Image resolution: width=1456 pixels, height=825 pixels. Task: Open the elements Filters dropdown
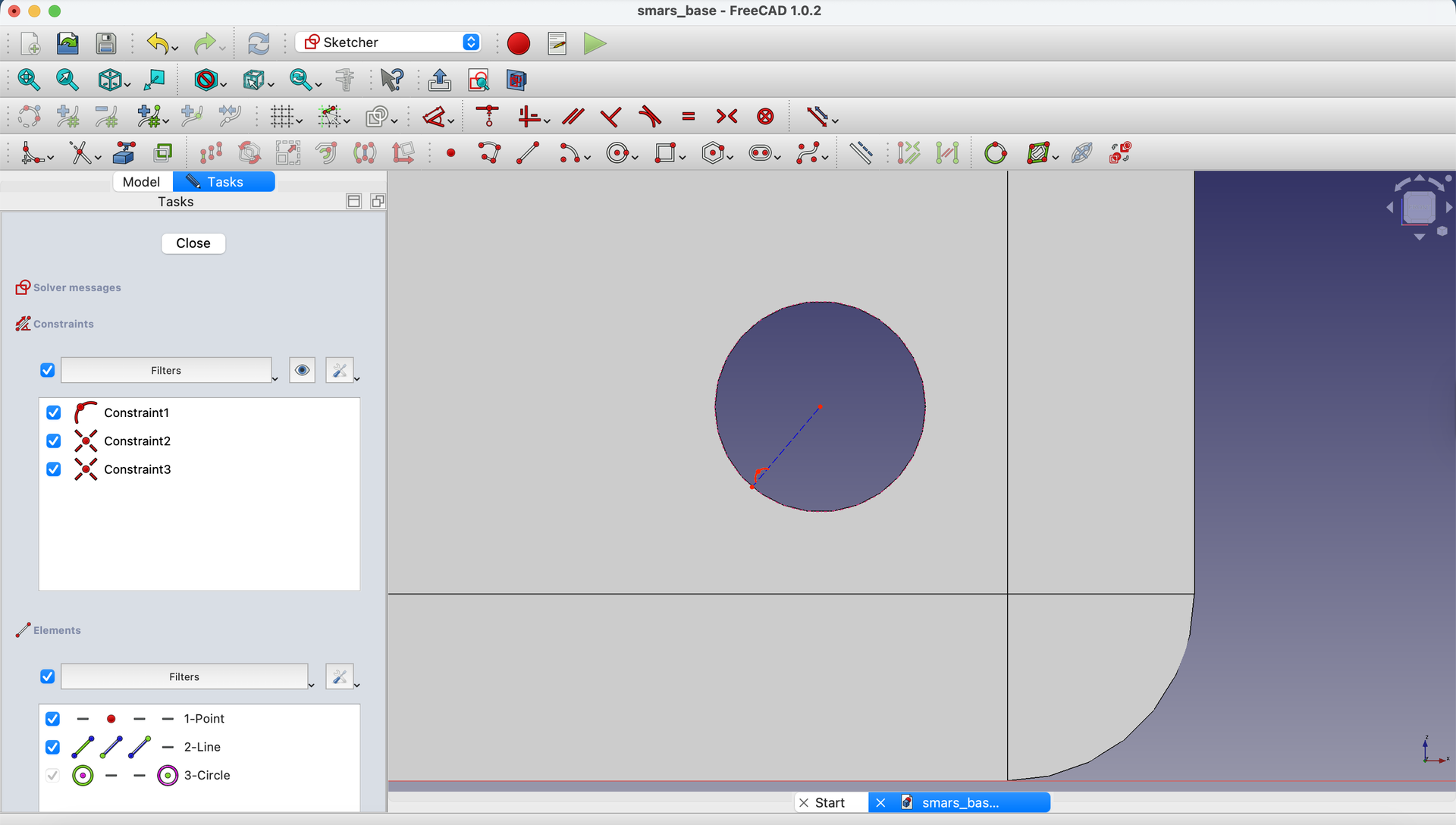(184, 676)
